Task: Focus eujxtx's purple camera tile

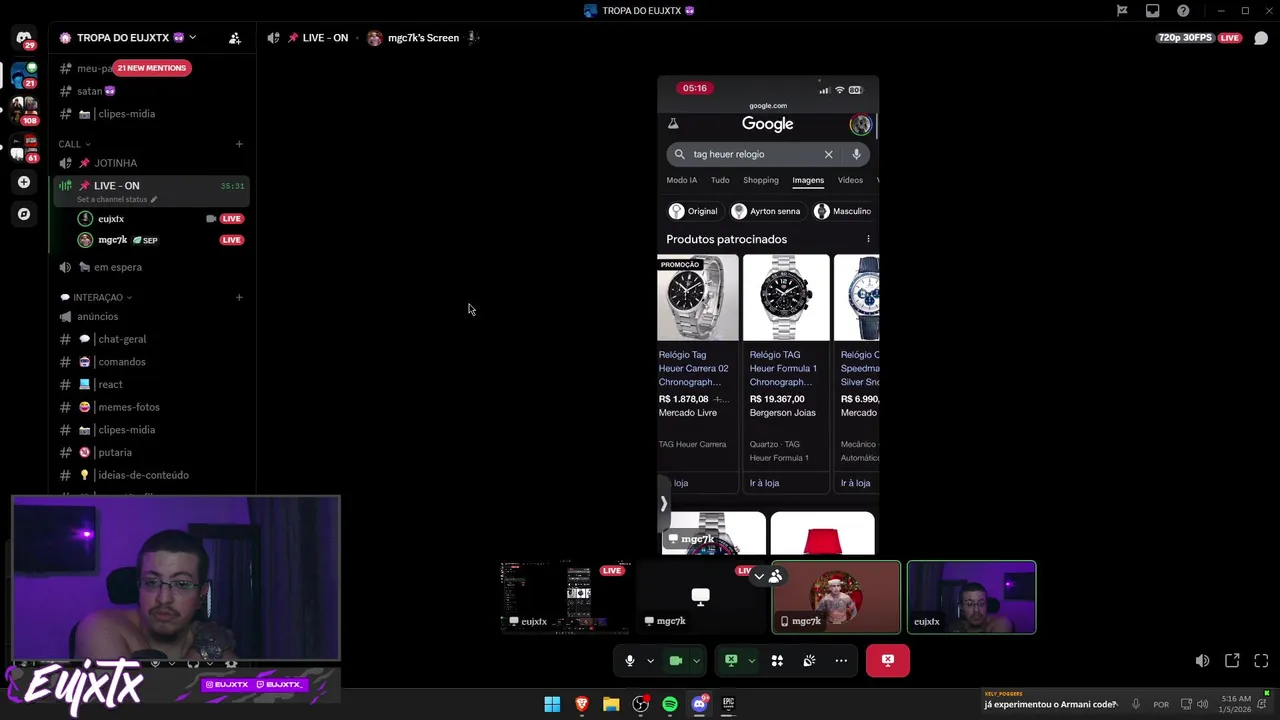Action: 971,597
